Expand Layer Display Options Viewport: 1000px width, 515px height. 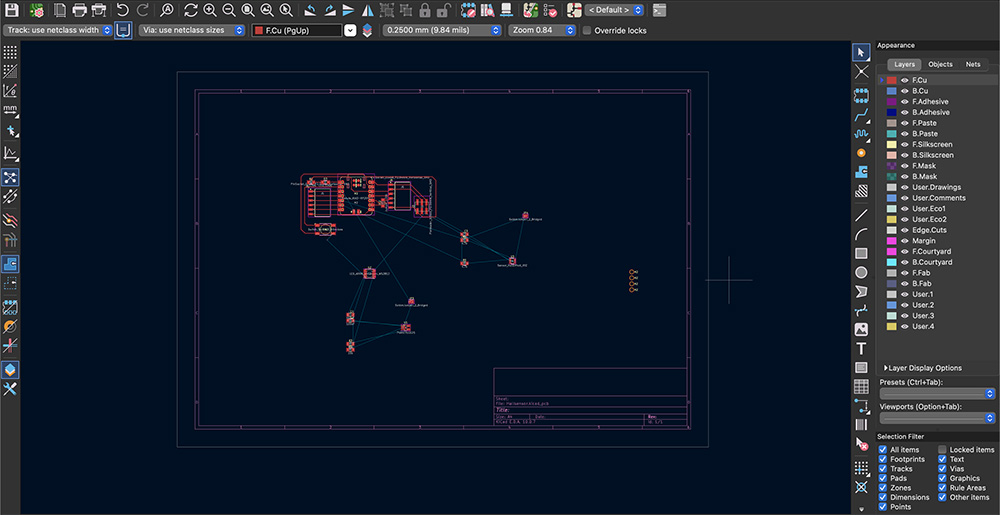922,368
